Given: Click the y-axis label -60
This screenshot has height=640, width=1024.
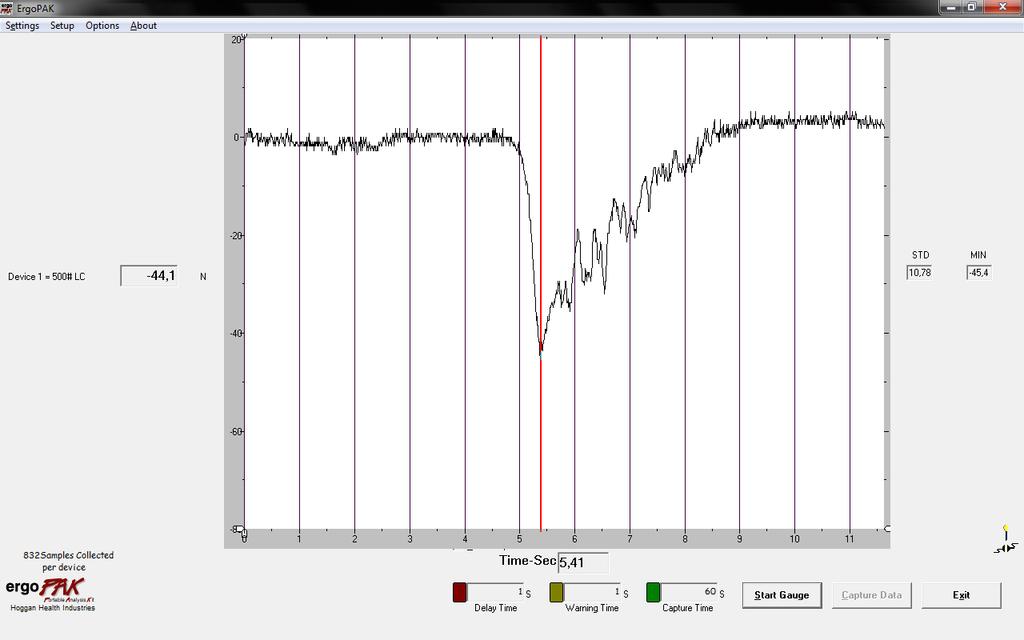Looking at the screenshot, I should tap(236, 432).
